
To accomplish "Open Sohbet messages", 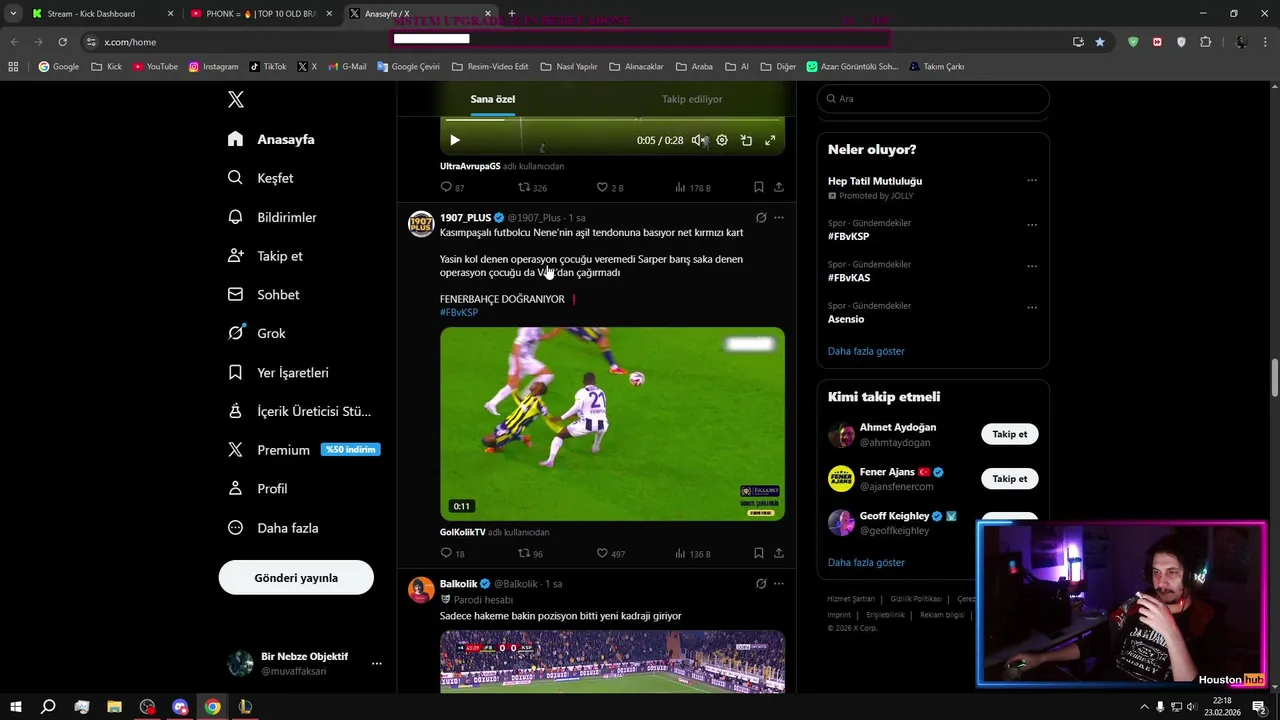I will coord(264,295).
